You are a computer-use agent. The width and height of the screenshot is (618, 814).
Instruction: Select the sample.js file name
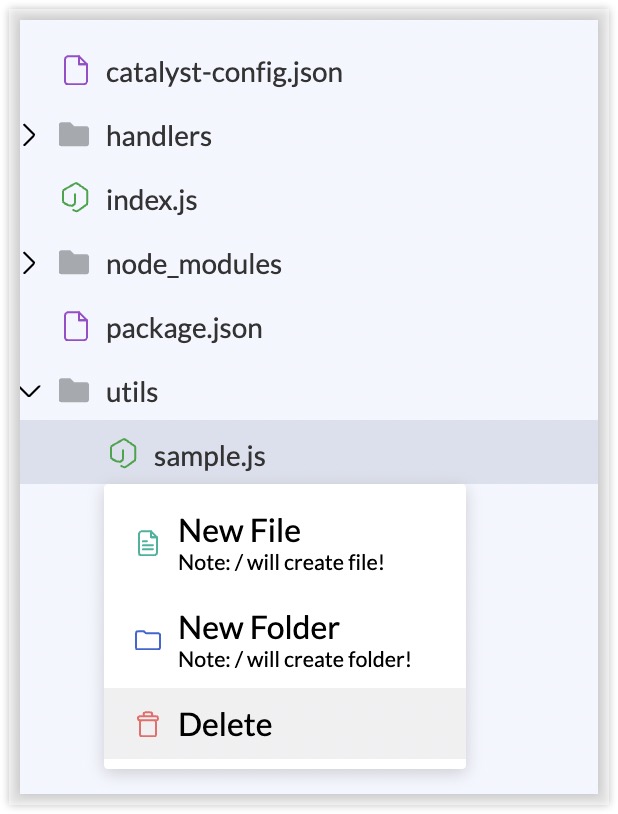(x=210, y=457)
